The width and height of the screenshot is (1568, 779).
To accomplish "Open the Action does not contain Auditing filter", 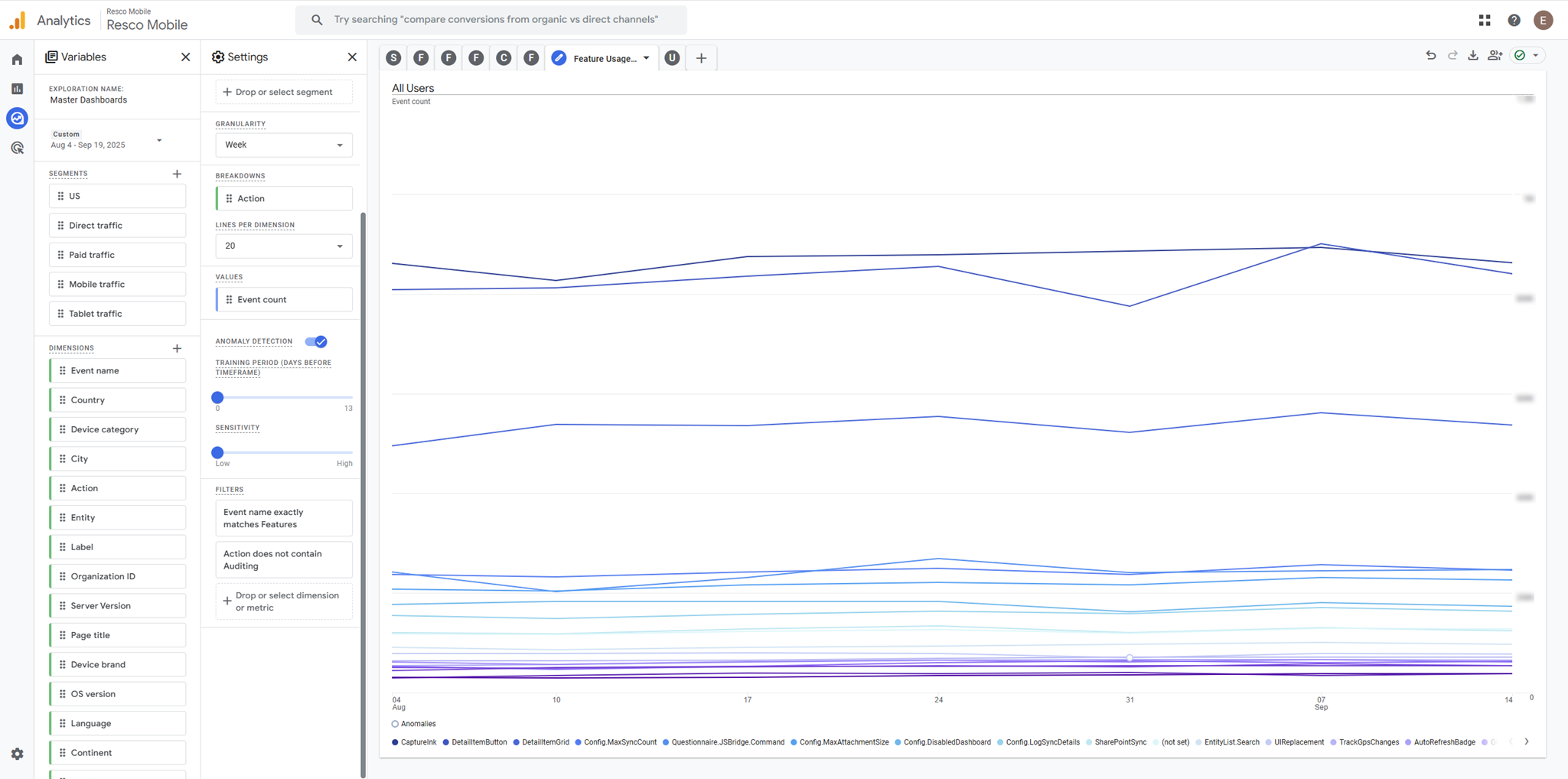I will [x=283, y=560].
